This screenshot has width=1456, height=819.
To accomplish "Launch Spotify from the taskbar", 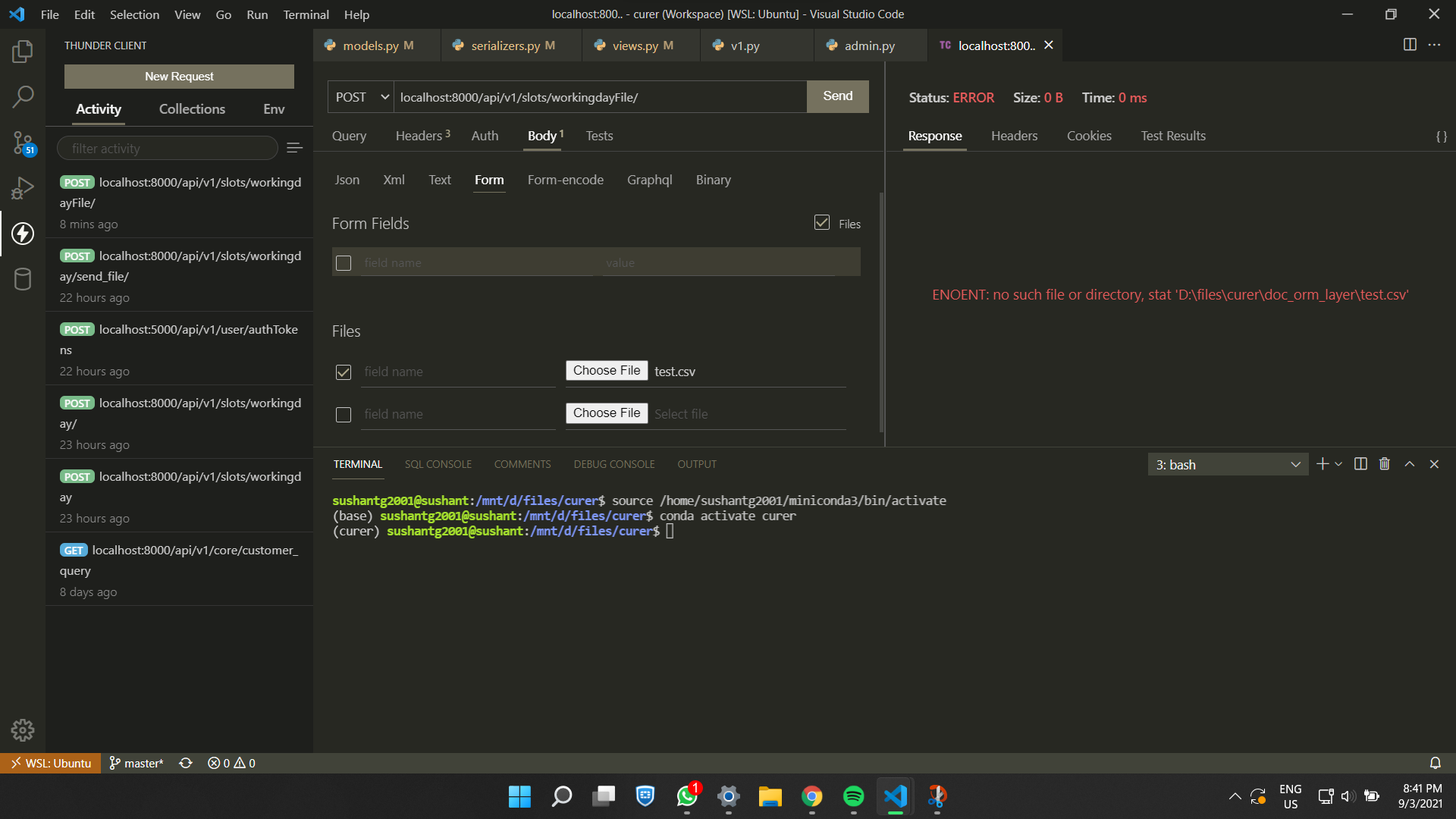I will pyautogui.click(x=853, y=797).
